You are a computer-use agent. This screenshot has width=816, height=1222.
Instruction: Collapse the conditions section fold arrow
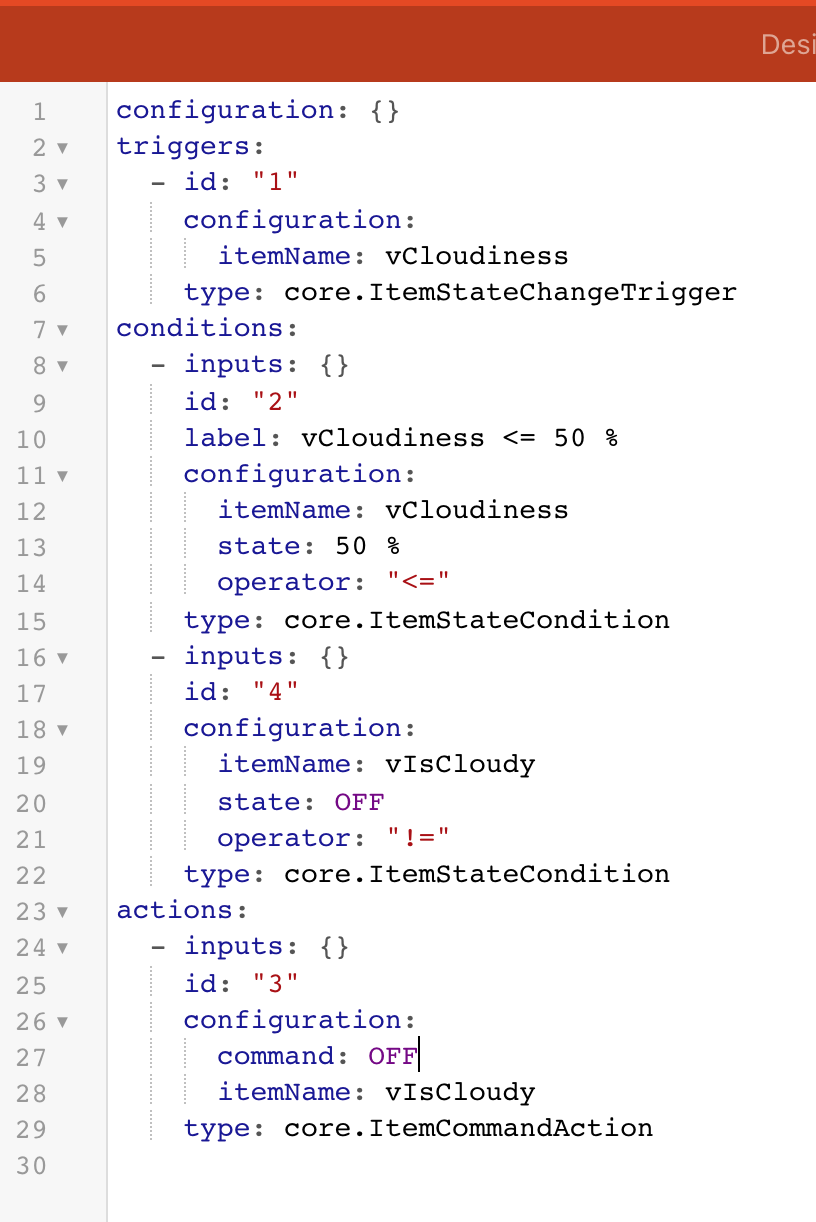[62, 329]
